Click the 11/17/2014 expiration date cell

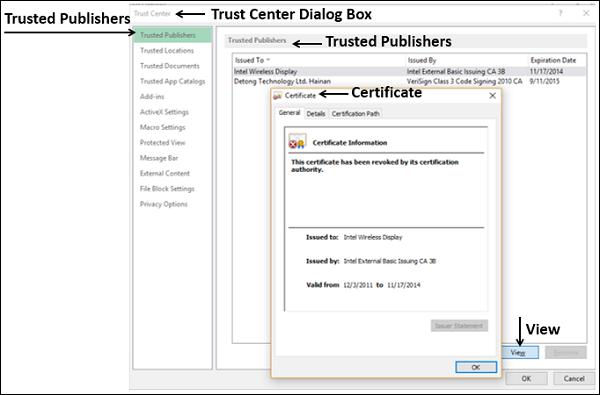(546, 71)
